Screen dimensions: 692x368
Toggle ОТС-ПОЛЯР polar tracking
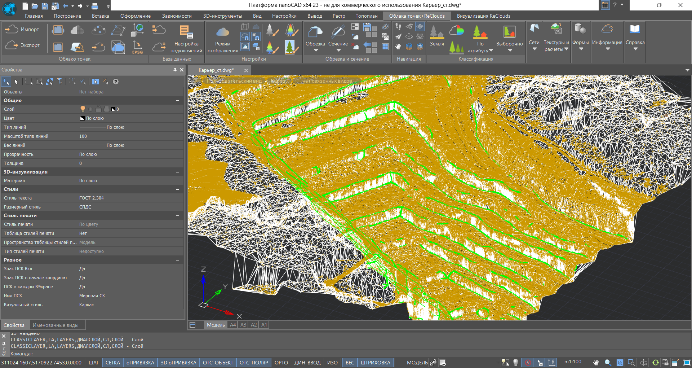pos(253,363)
